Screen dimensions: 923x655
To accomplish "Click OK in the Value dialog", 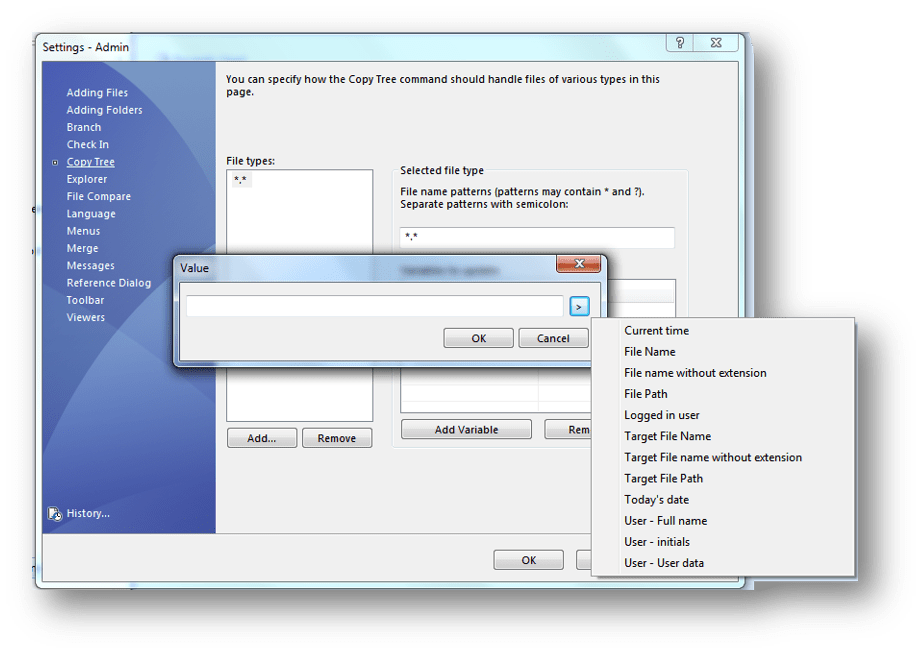I will pos(479,338).
